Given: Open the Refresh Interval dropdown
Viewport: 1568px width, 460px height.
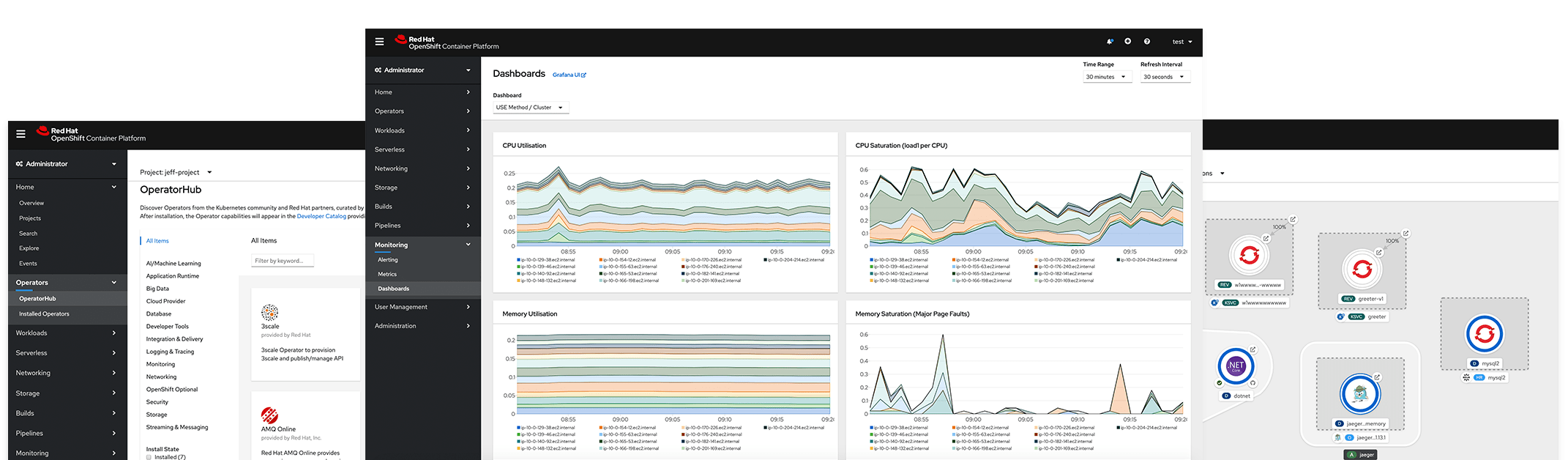Looking at the screenshot, I should [1165, 77].
